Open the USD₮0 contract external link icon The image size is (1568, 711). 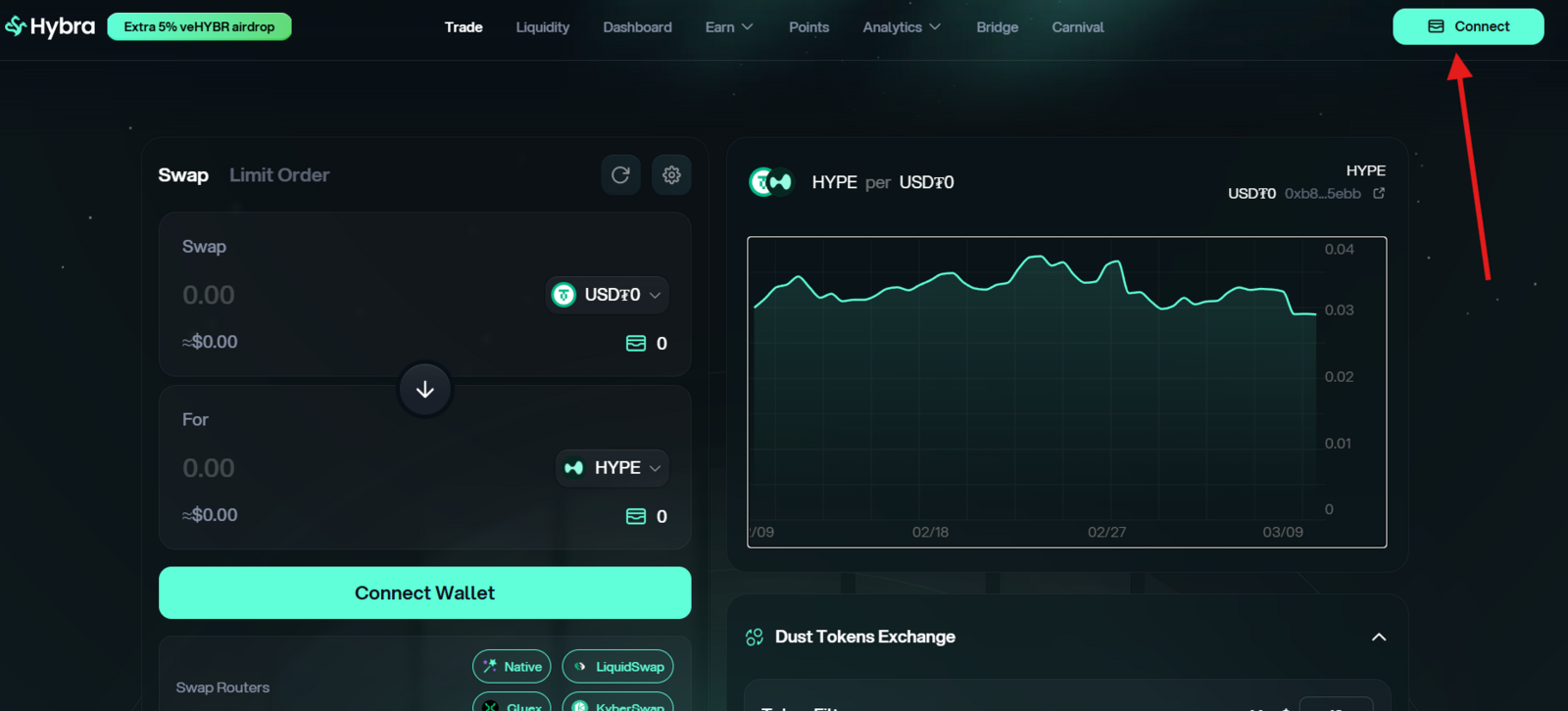1379,193
